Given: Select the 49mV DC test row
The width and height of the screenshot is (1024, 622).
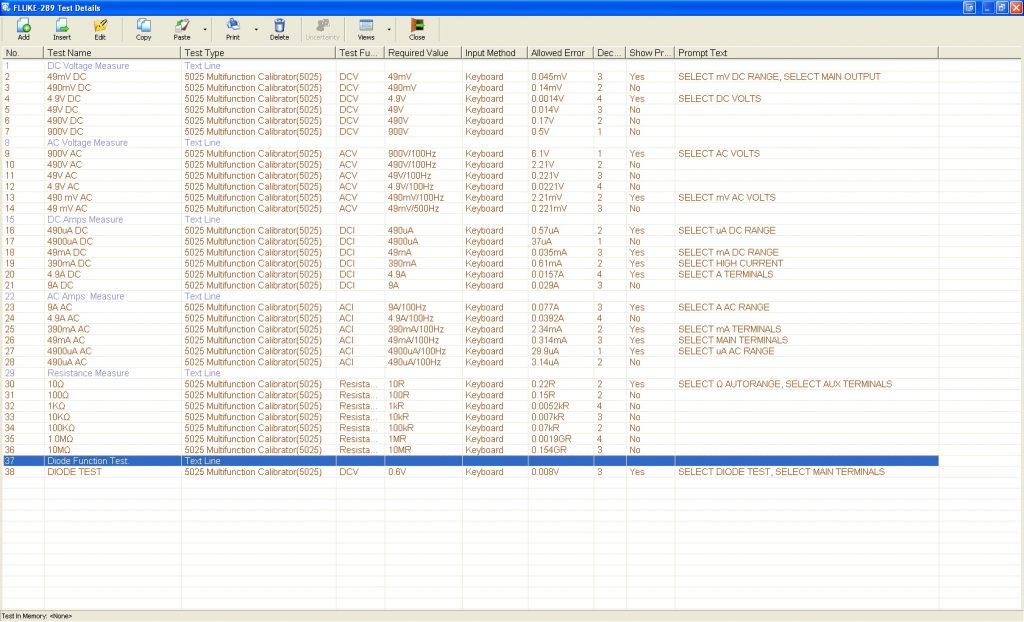Looking at the screenshot, I should [69, 77].
